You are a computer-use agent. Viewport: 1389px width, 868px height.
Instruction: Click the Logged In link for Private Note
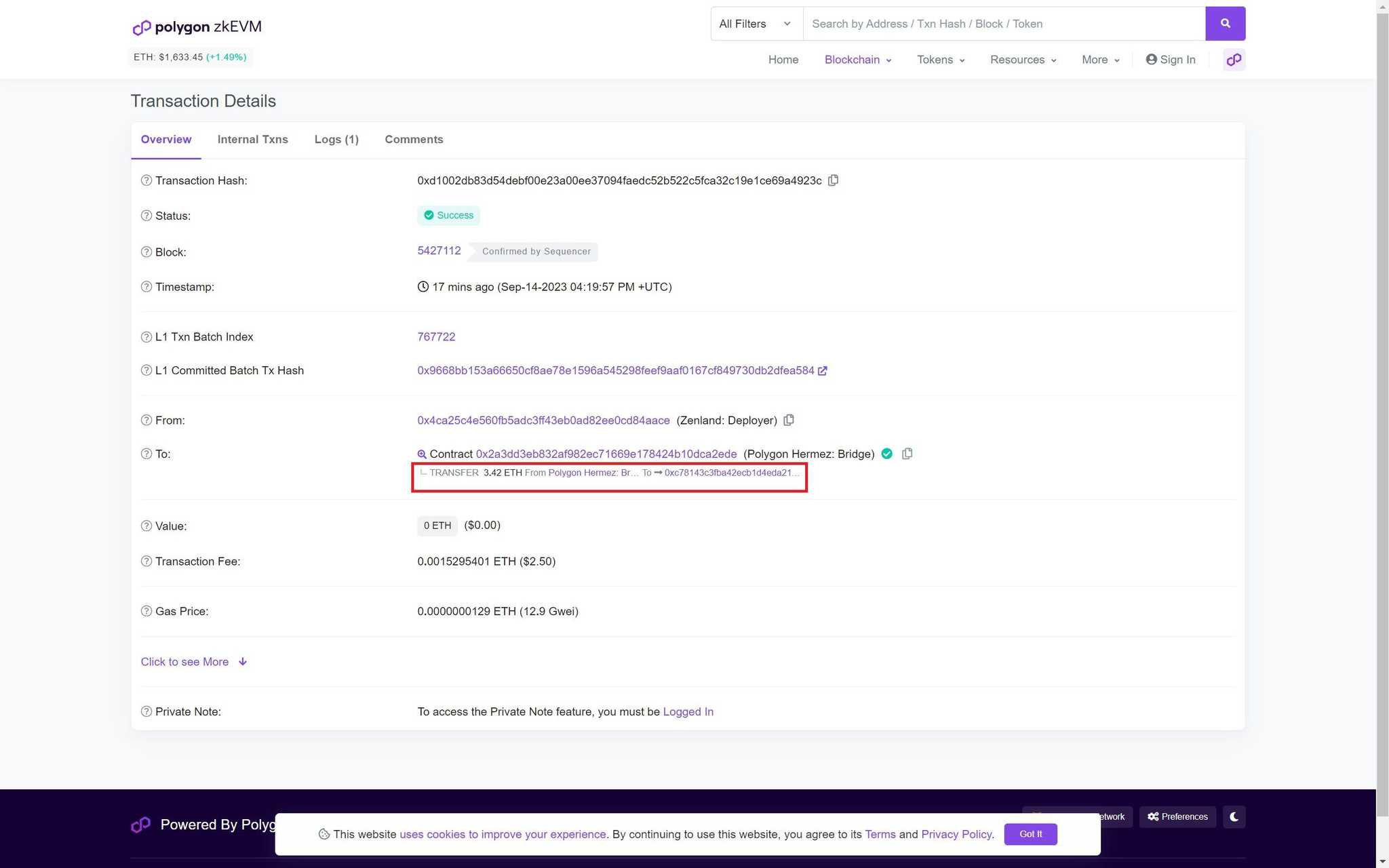(x=688, y=711)
